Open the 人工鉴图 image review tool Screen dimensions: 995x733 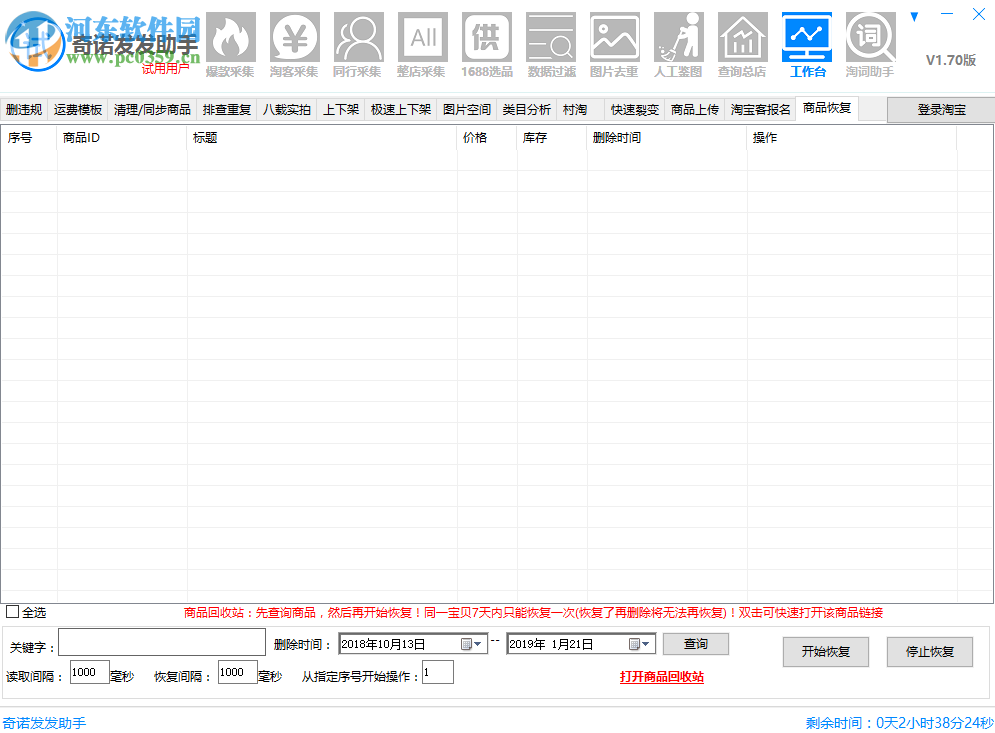(679, 40)
